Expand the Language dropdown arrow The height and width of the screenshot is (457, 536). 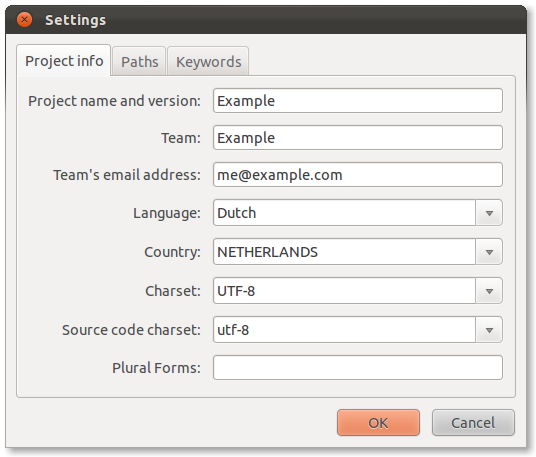pyautogui.click(x=489, y=213)
